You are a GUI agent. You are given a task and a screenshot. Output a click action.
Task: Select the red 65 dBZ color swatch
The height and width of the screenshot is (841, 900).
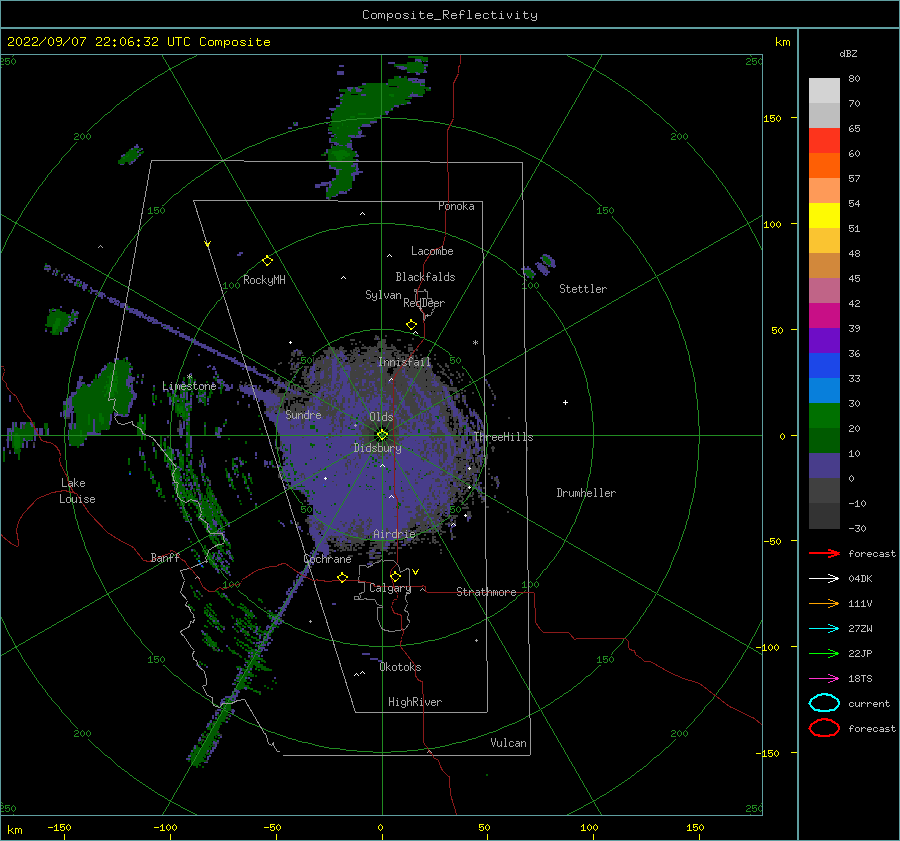click(824, 140)
